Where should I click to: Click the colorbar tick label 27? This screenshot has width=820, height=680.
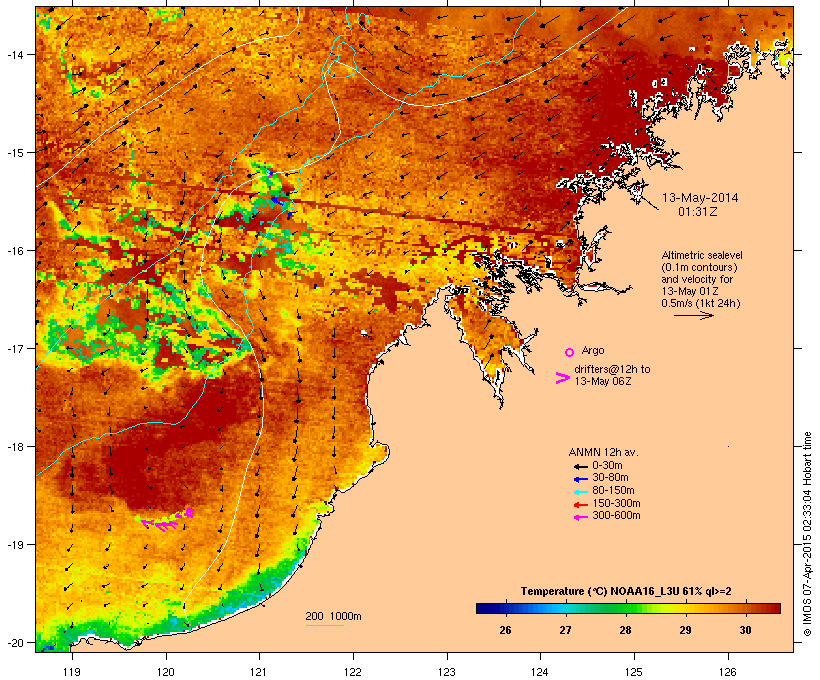(565, 630)
